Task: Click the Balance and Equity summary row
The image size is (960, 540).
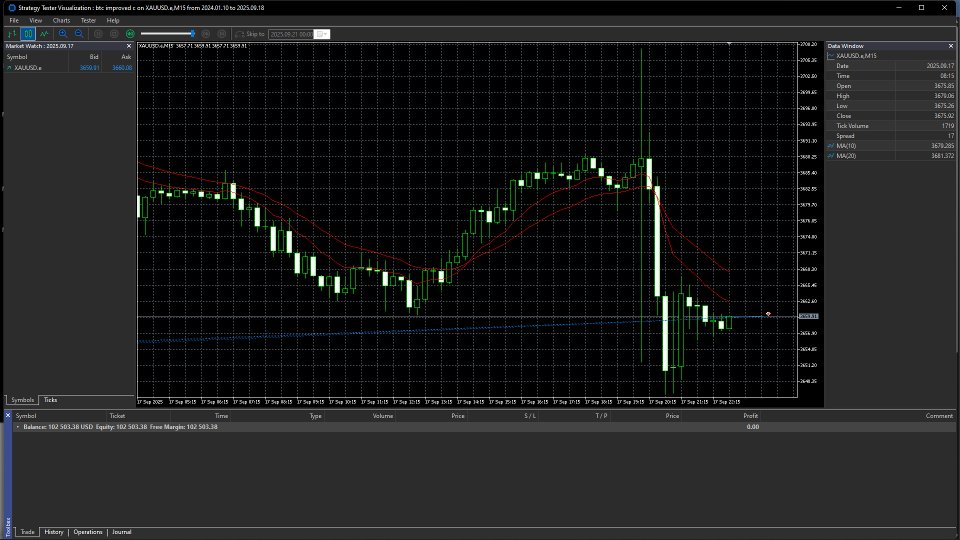Action: pyautogui.click(x=484, y=427)
